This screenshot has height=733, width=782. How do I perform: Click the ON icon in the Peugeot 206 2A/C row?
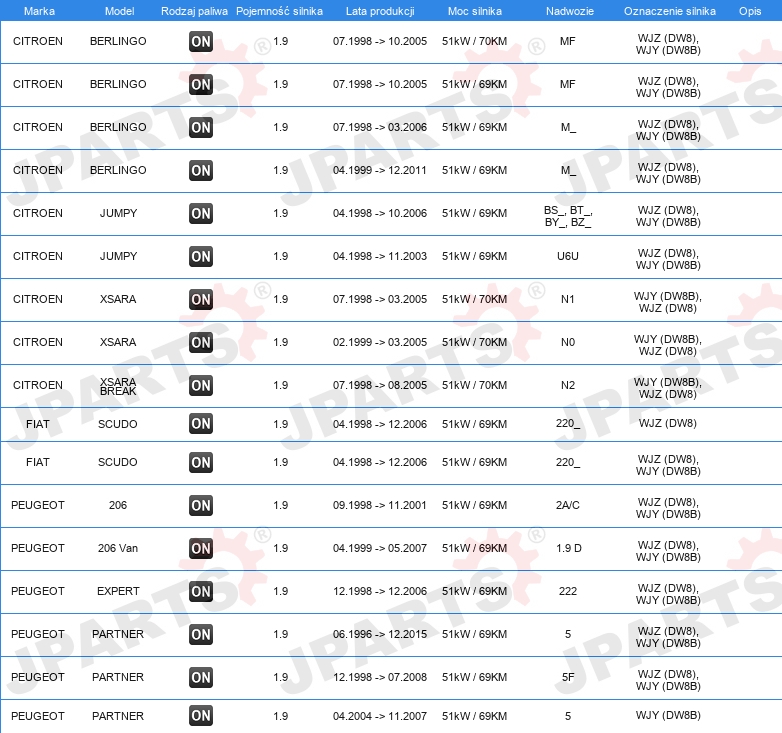[x=201, y=505]
